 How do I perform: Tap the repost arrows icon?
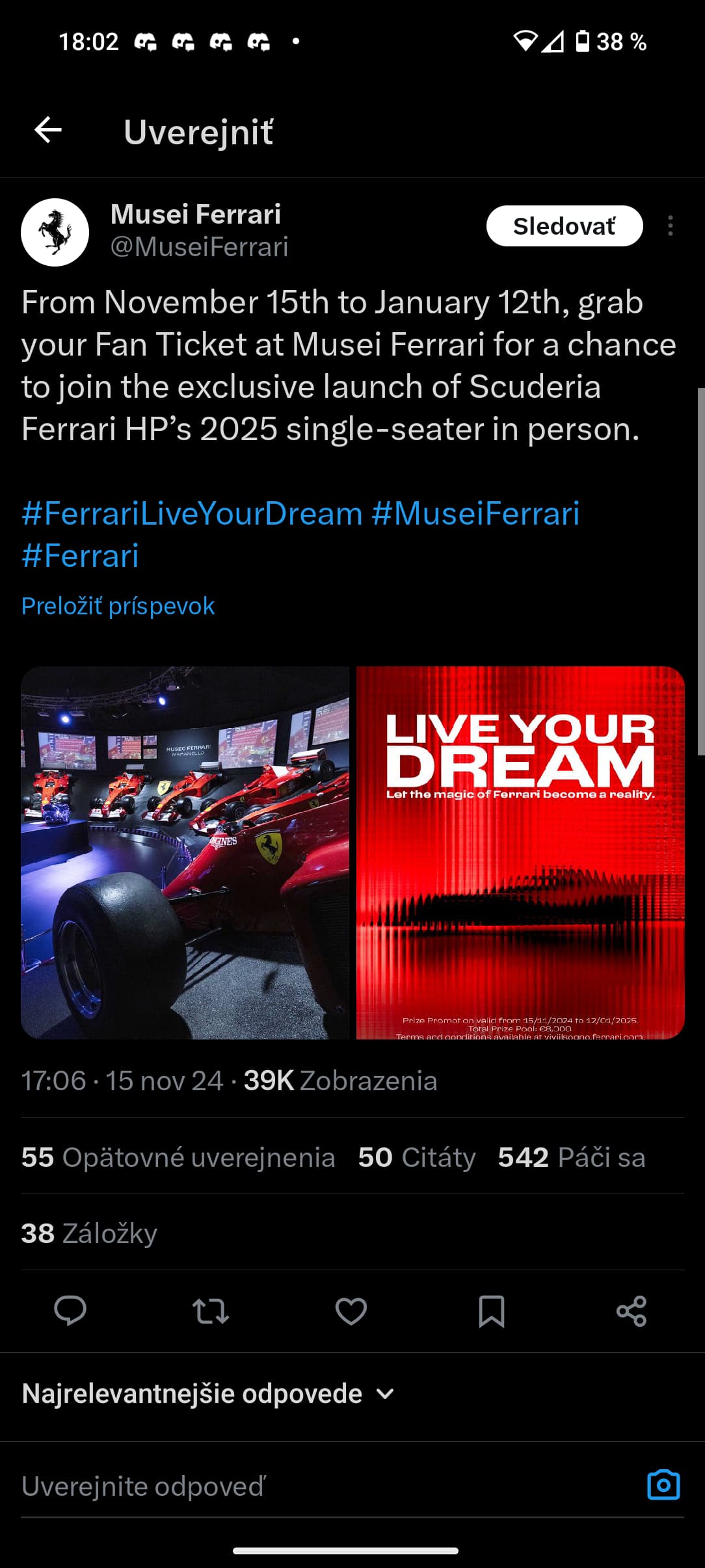(x=211, y=1311)
